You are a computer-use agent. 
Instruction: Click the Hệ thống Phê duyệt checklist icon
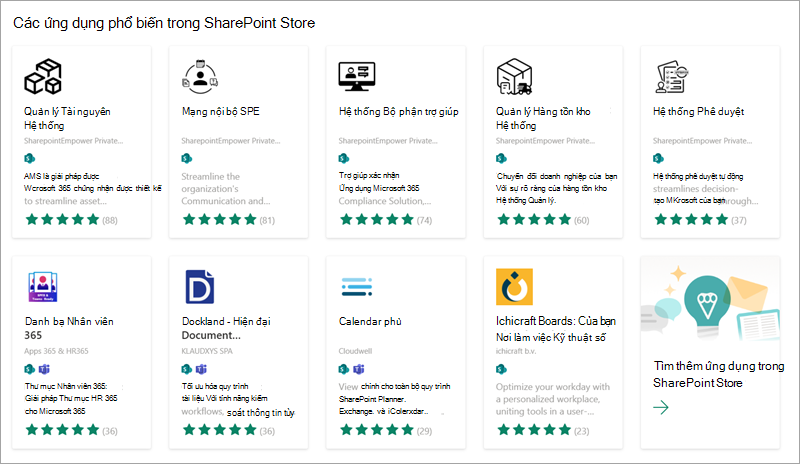[x=672, y=77]
